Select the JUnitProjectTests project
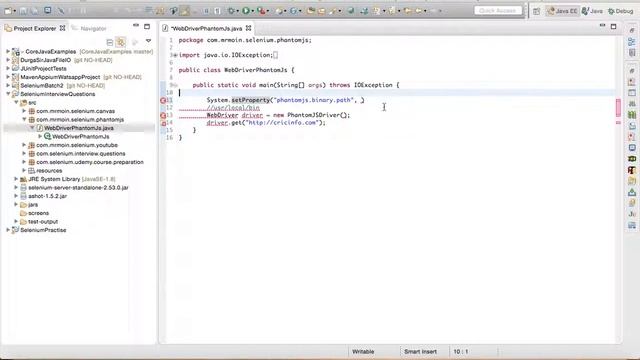Viewport: 640px width, 360px height. point(43,69)
